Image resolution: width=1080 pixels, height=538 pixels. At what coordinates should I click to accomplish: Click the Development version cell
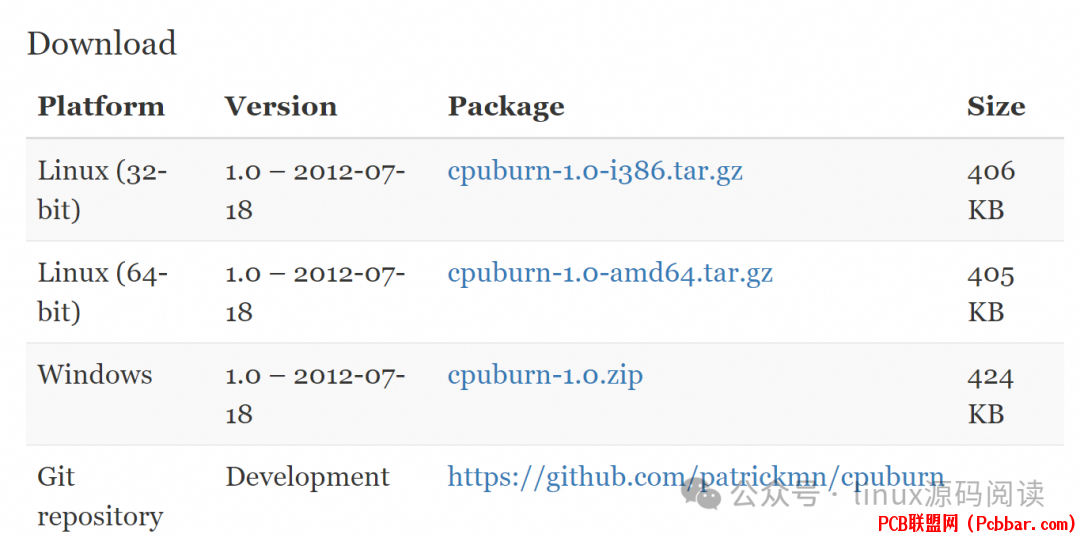307,477
